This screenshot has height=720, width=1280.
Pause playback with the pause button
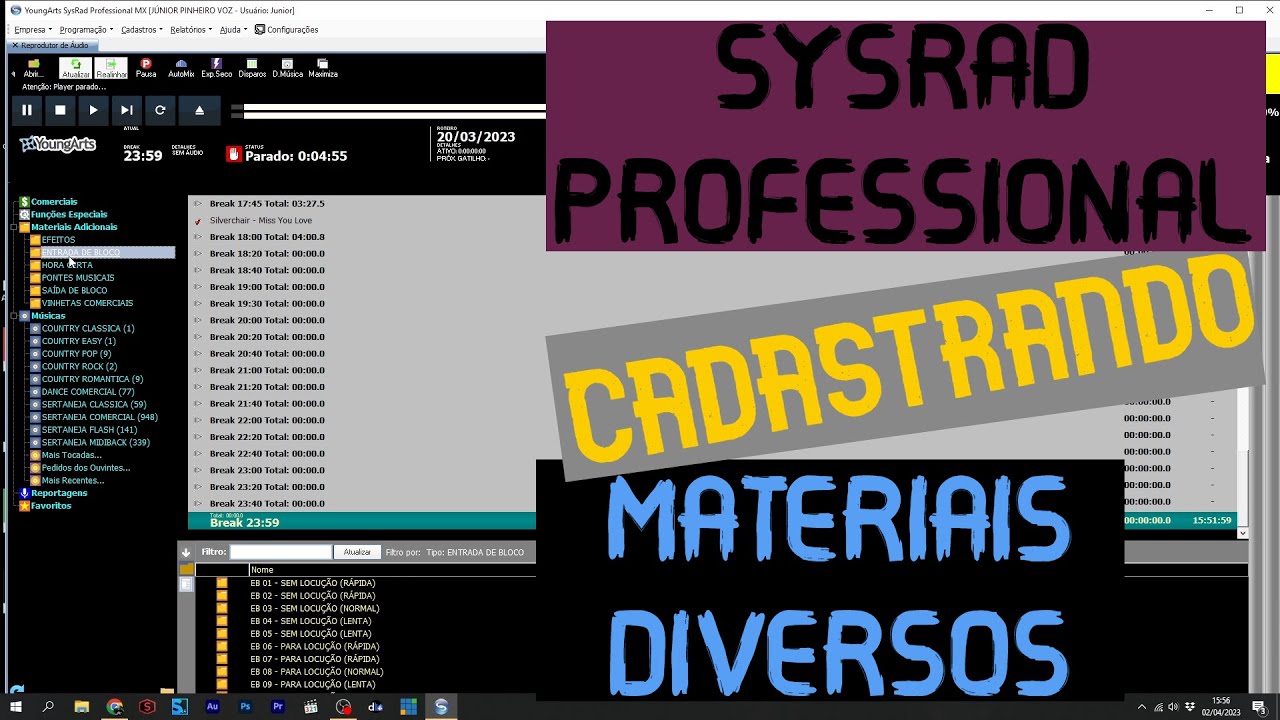tap(27, 110)
